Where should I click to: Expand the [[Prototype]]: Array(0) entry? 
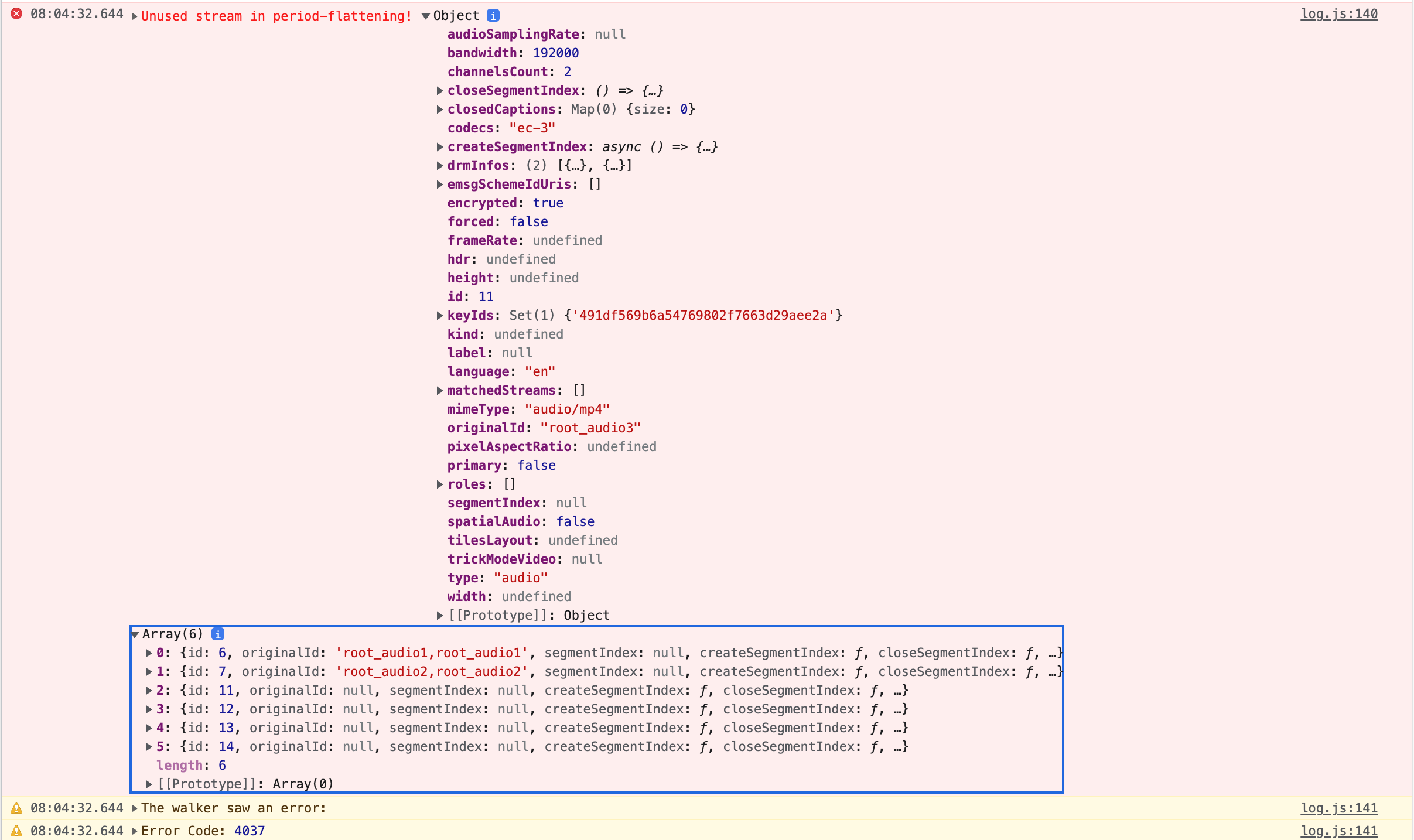click(x=149, y=784)
